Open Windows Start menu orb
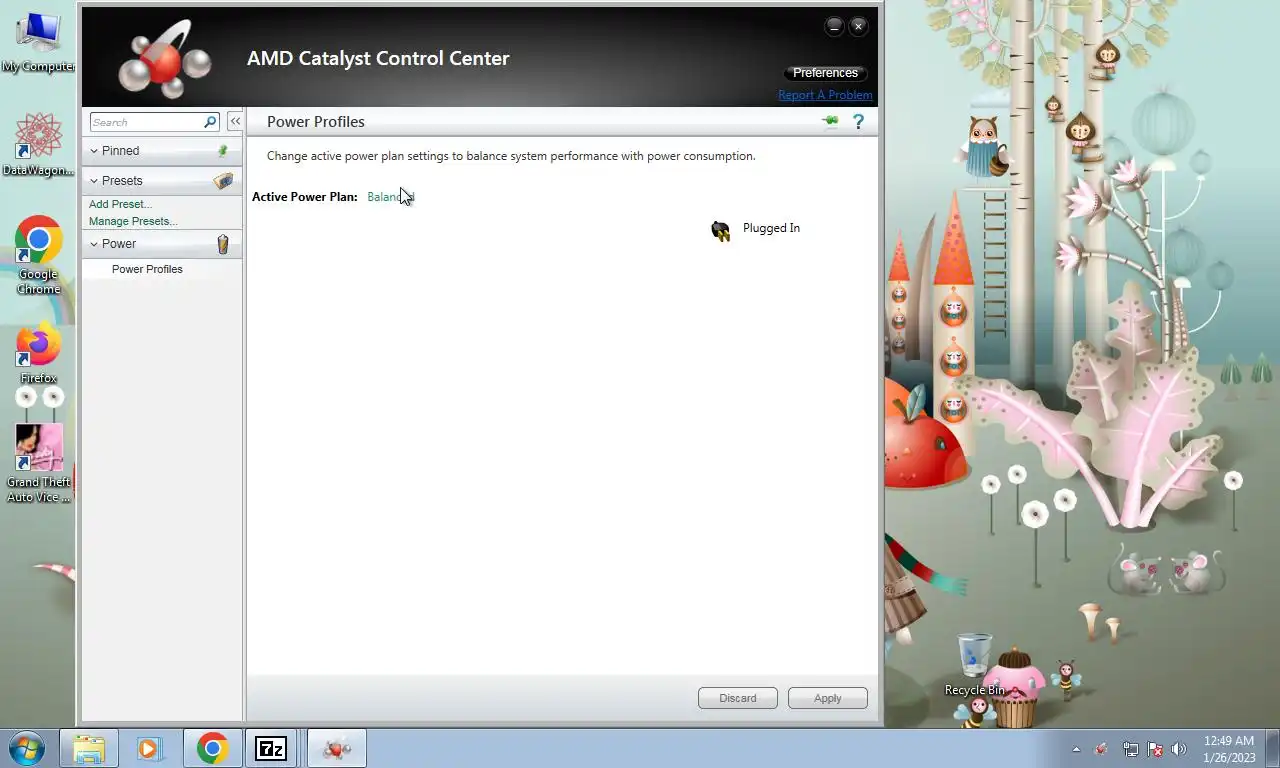 (x=27, y=748)
